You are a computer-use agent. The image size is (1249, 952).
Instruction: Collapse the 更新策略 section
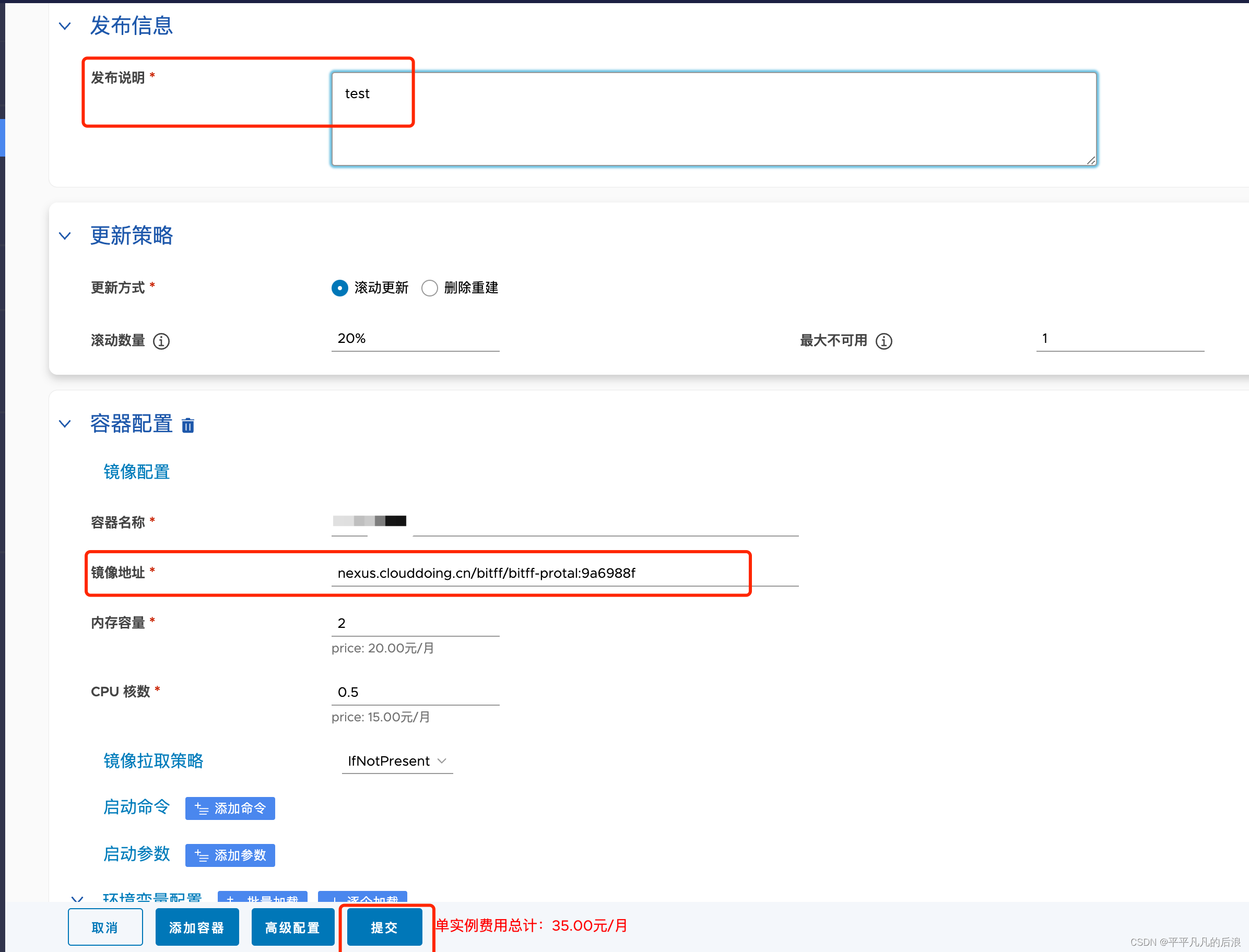65,236
